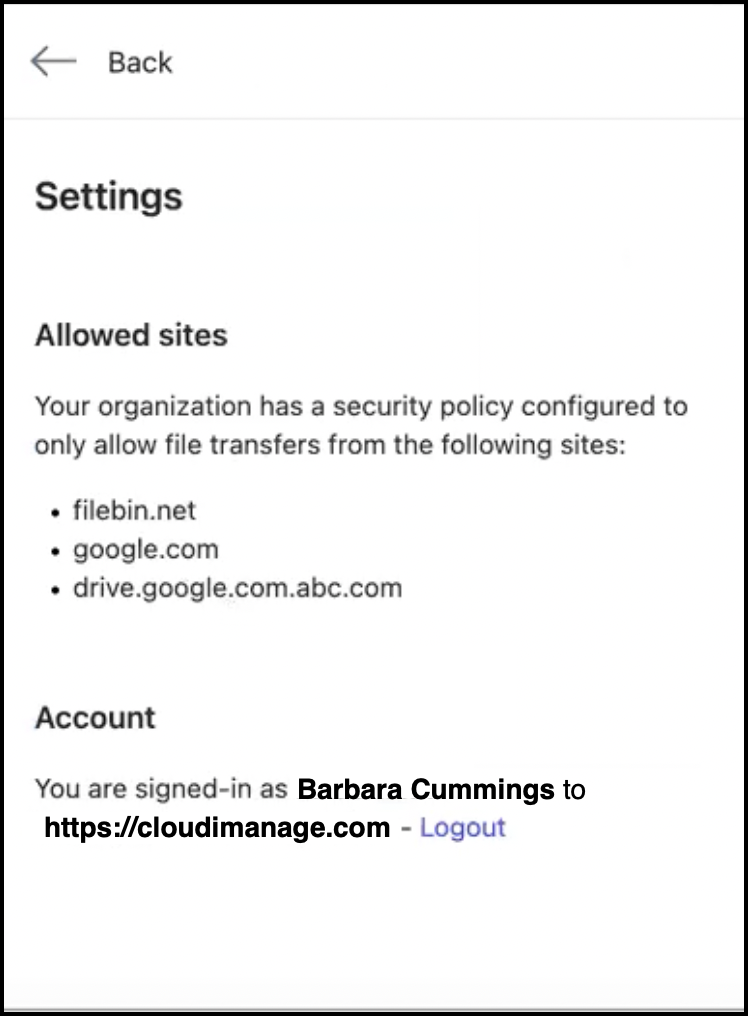This screenshot has height=1016, width=748.
Task: Click the google.com allowed site entry
Action: tap(145, 549)
